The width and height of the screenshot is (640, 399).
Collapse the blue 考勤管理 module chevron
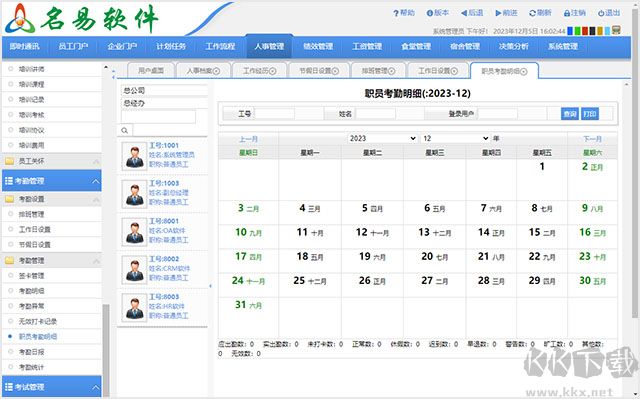[x=96, y=181]
